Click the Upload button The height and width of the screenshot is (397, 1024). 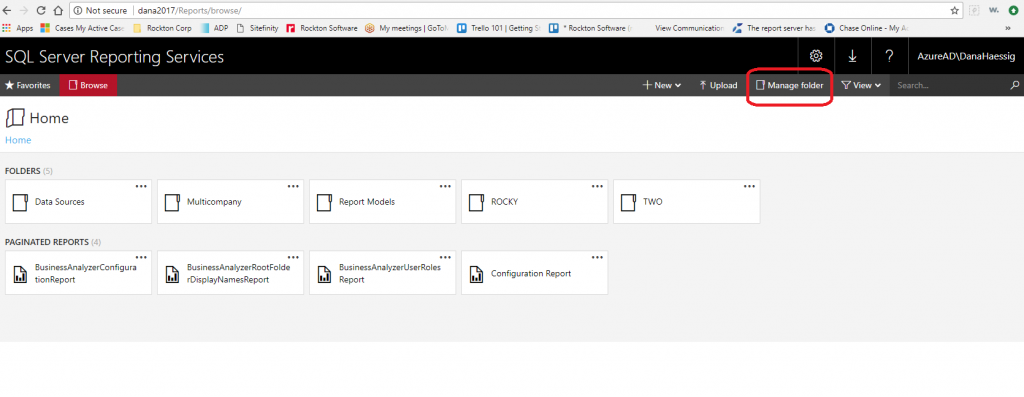(718, 85)
